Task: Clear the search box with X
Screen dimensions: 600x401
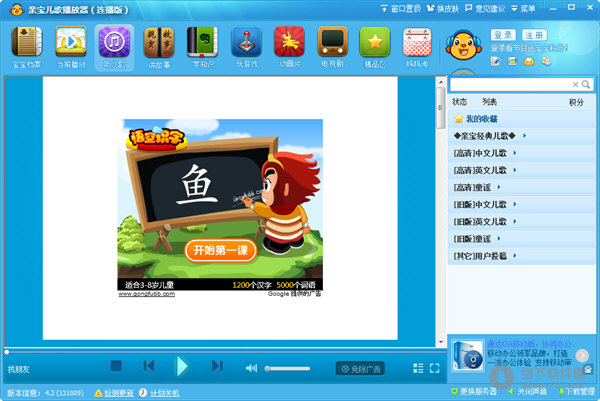Action: click(x=575, y=85)
